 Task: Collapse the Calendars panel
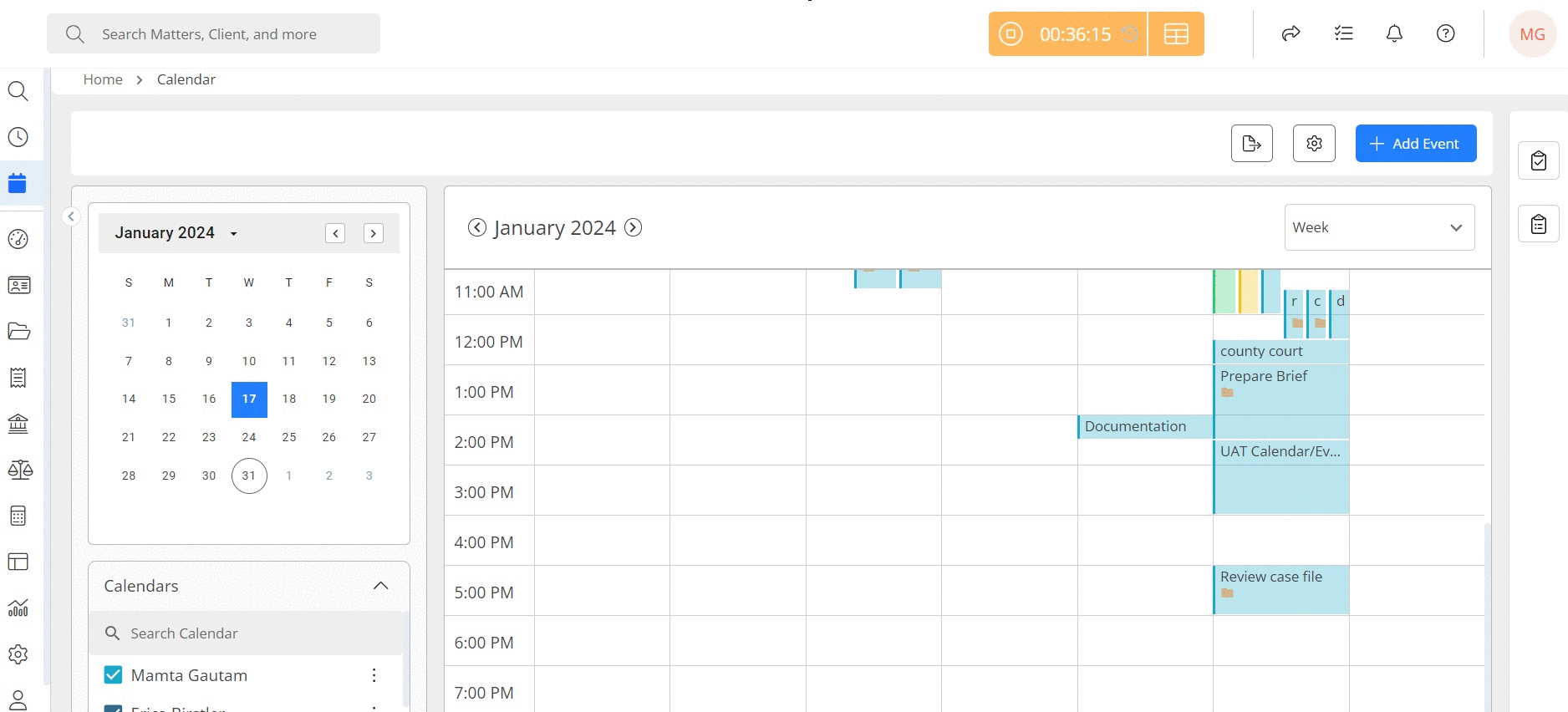381,586
